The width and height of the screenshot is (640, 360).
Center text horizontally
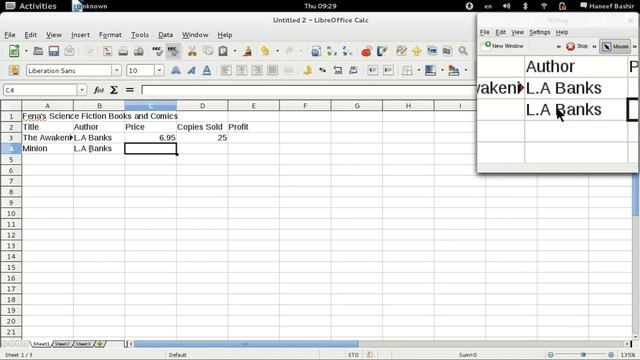(x=241, y=70)
